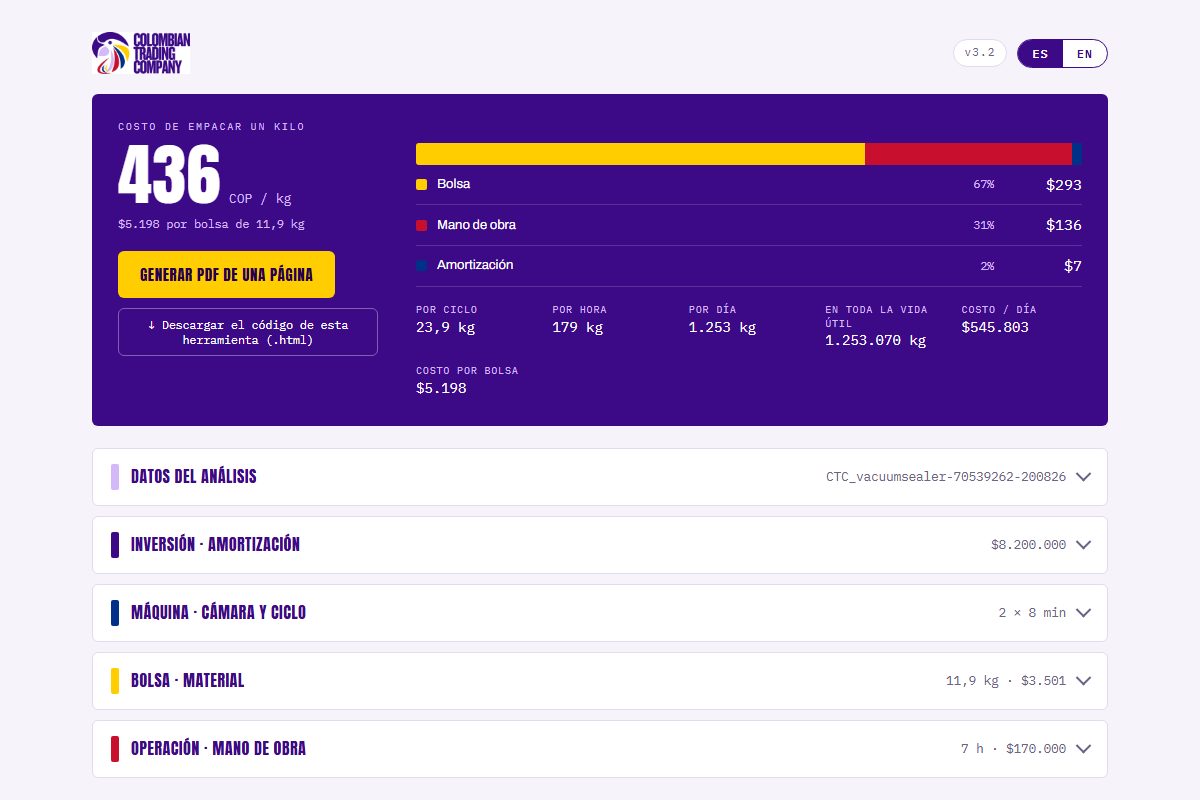The image size is (1200, 800).
Task: Click the red Mano de obra legend square
Action: [421, 225]
